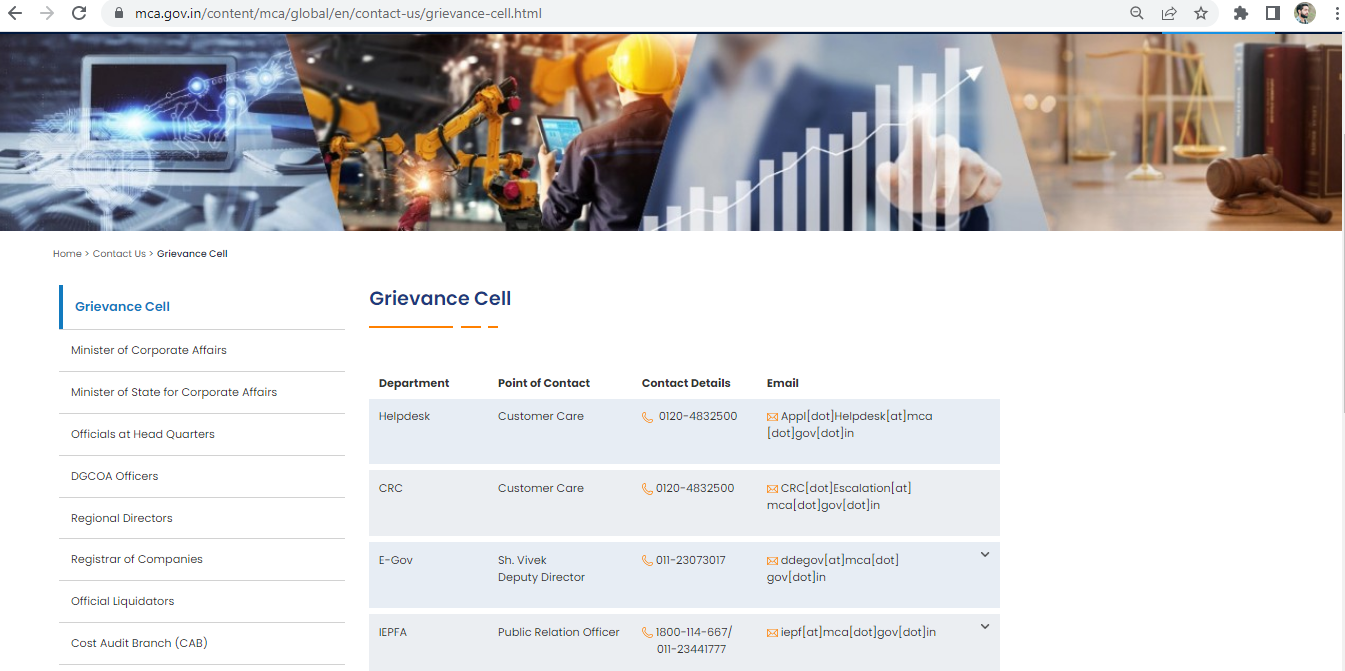Click Home breadcrumb link
Image resolution: width=1345 pixels, height=671 pixels.
click(67, 254)
